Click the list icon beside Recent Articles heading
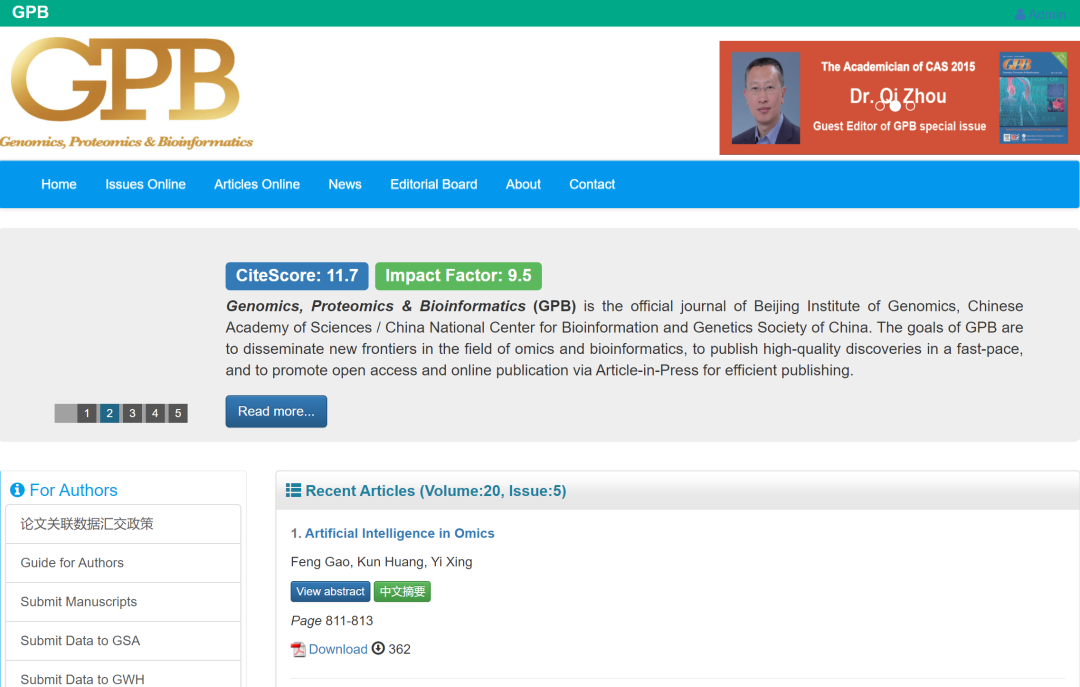This screenshot has width=1080, height=687. point(293,490)
